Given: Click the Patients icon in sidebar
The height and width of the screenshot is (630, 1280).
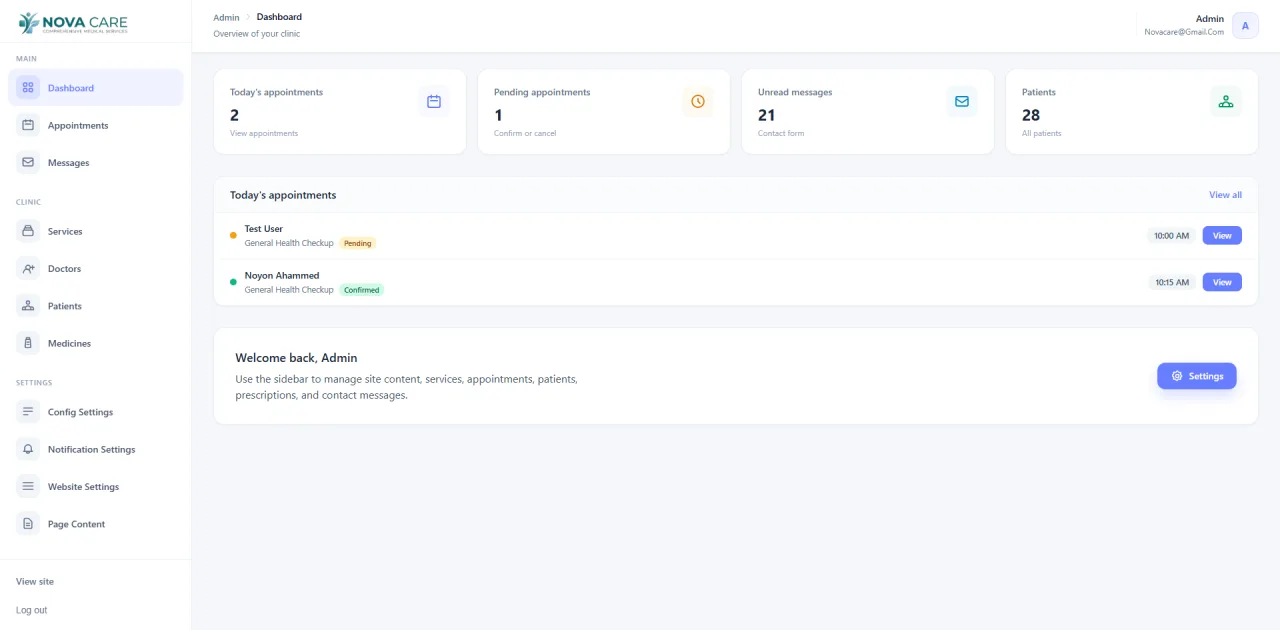Looking at the screenshot, I should 28,306.
